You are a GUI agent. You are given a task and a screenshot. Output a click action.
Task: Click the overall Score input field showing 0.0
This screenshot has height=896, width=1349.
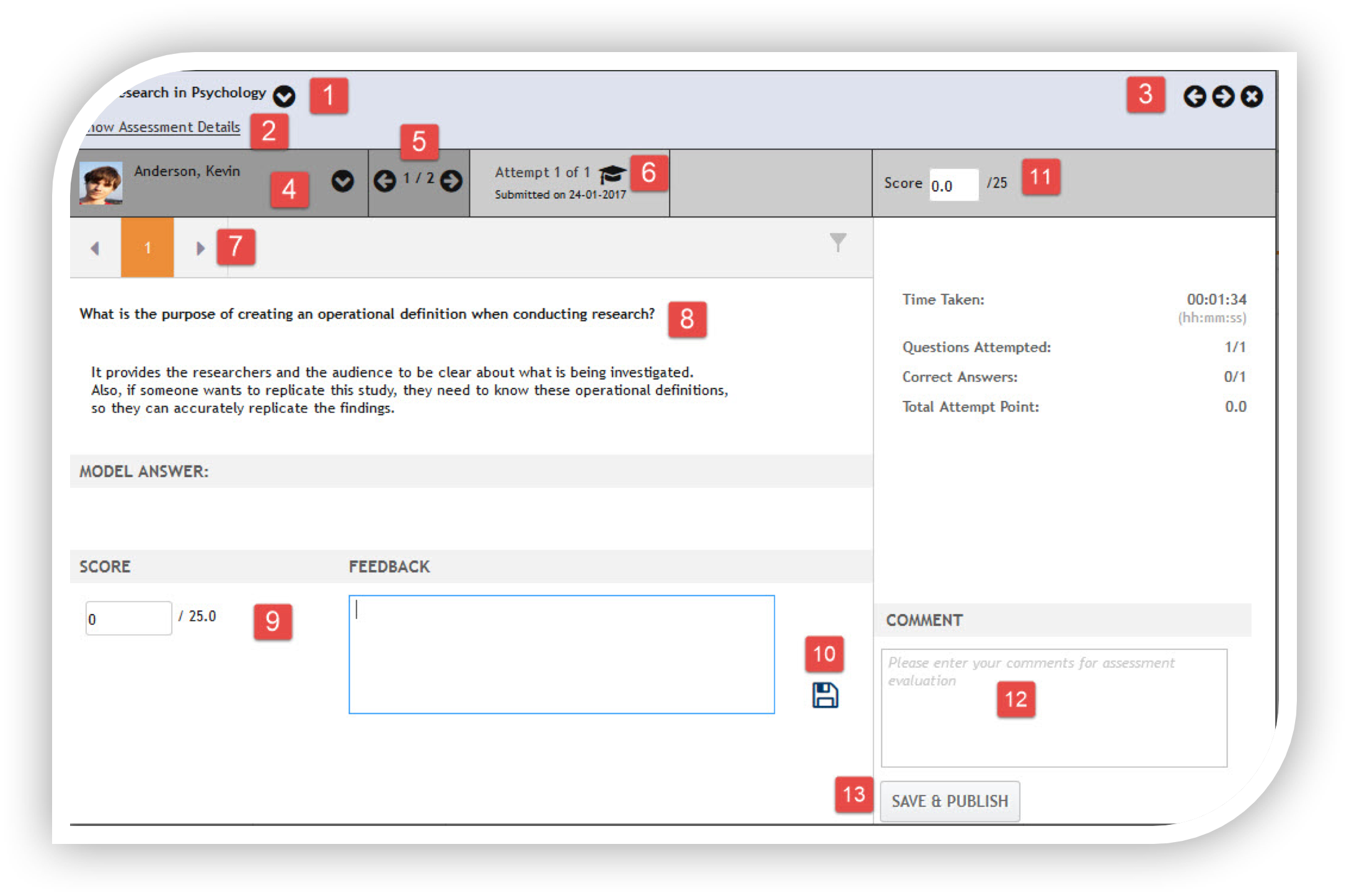click(x=953, y=185)
